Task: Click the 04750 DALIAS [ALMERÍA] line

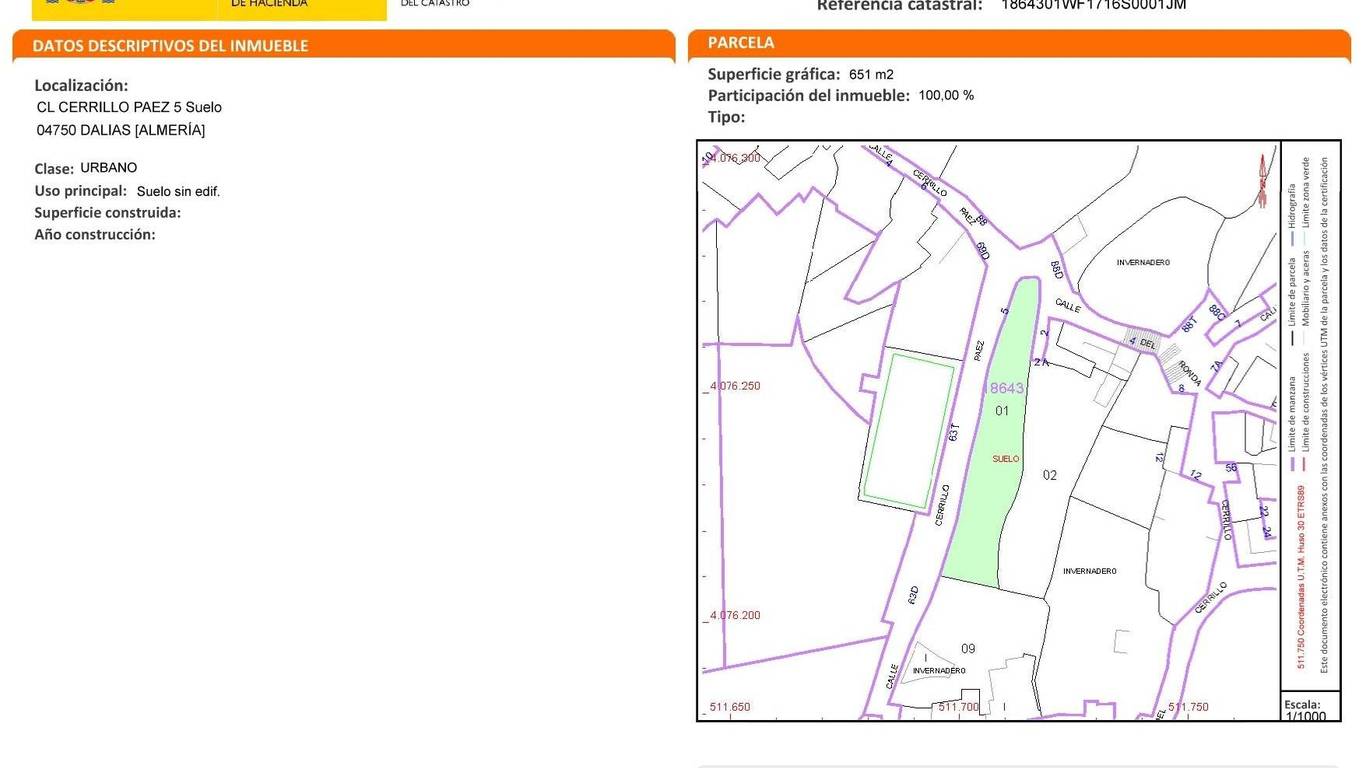Action: click(120, 130)
